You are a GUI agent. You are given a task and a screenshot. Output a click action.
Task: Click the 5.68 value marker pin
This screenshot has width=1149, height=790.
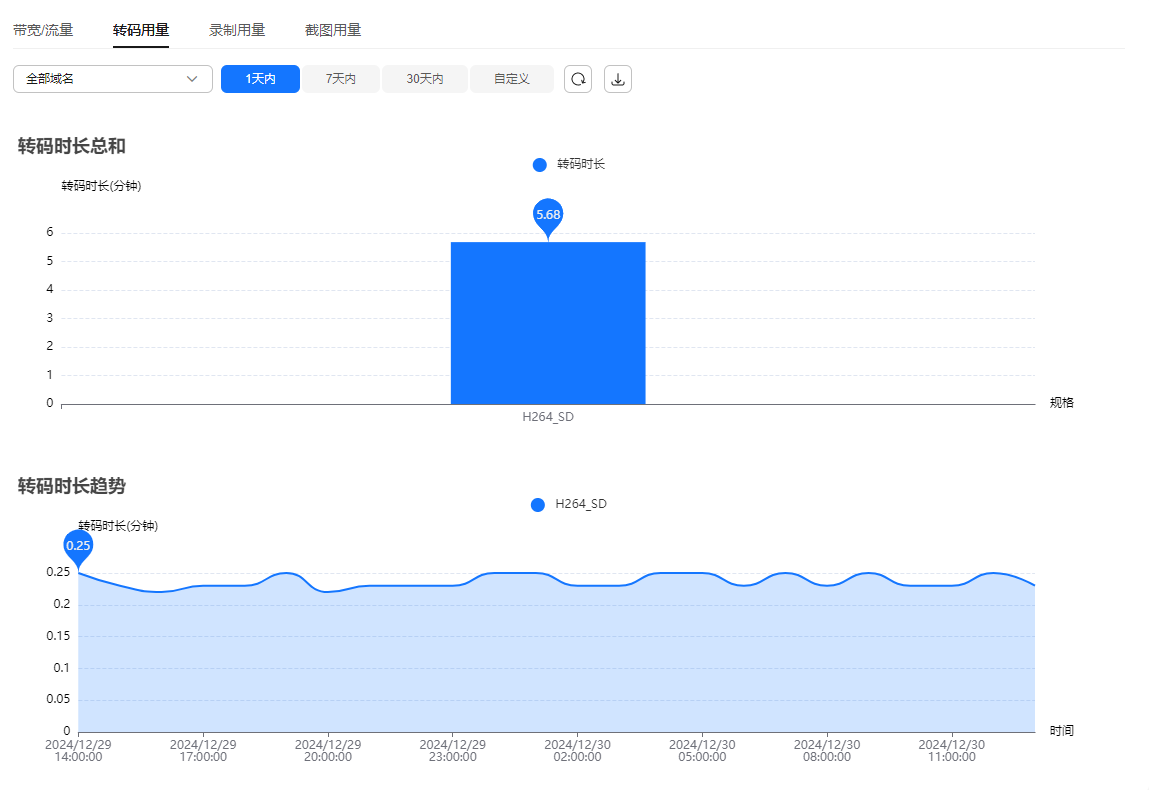(x=548, y=217)
